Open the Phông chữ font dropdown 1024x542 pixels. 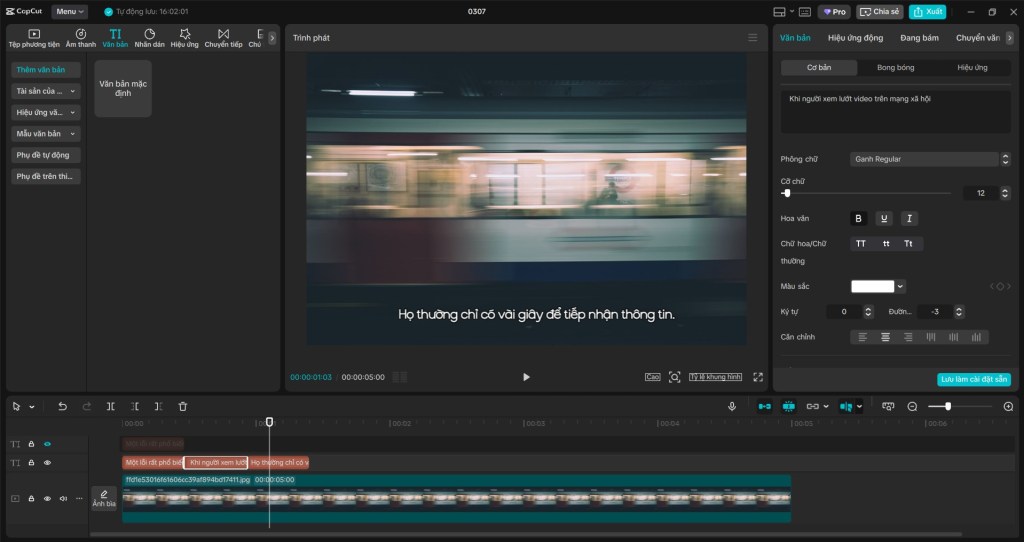click(926, 159)
